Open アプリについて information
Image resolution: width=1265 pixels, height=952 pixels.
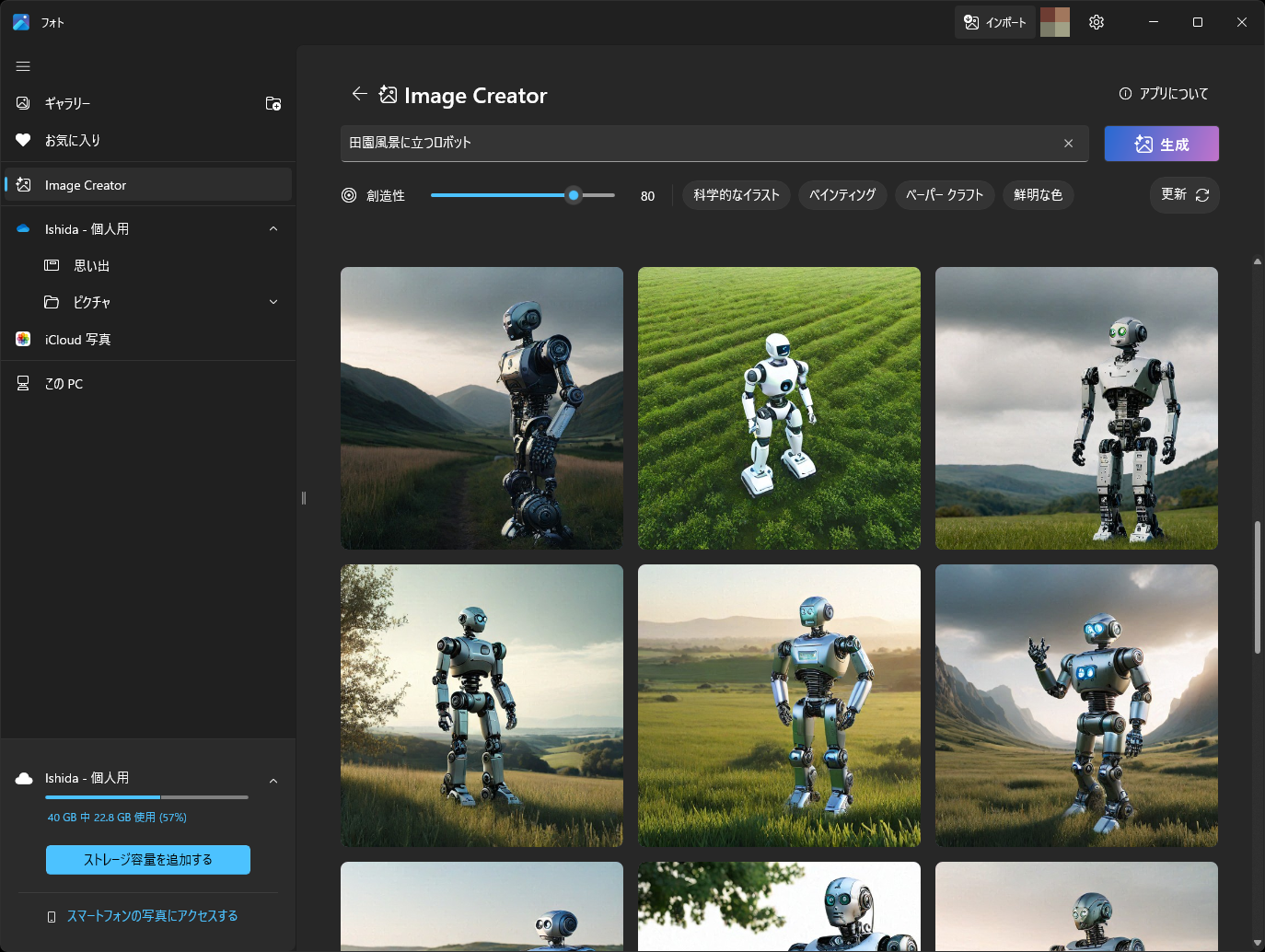(1163, 93)
